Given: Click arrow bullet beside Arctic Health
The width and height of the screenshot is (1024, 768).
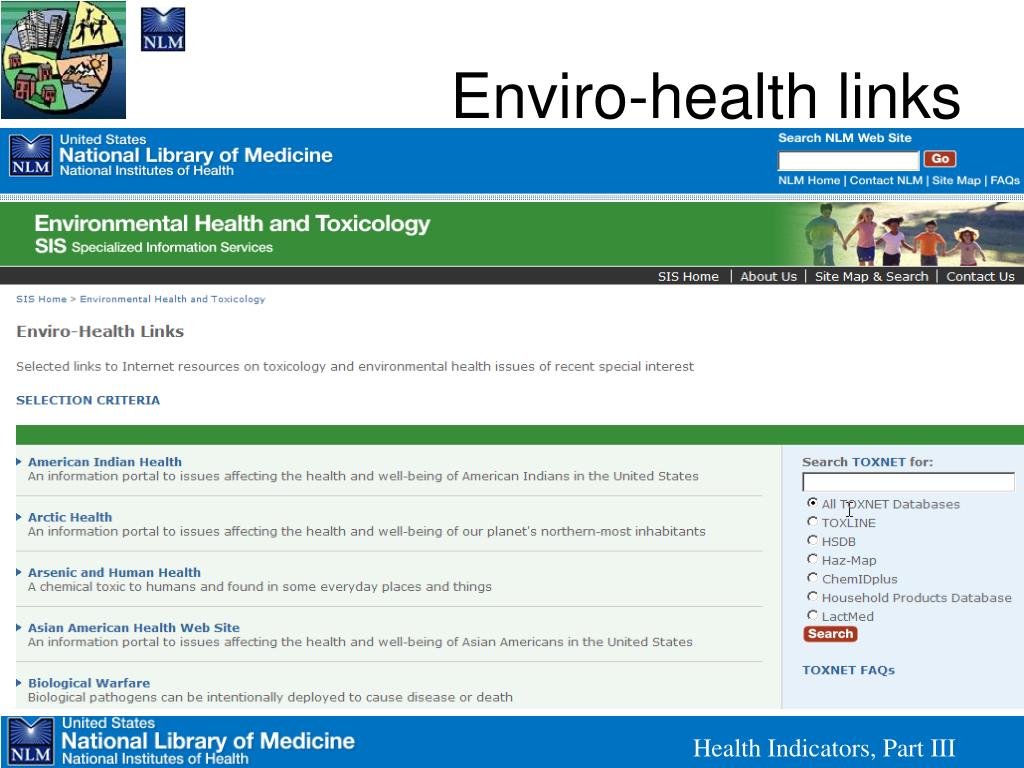Looking at the screenshot, I should point(19,517).
